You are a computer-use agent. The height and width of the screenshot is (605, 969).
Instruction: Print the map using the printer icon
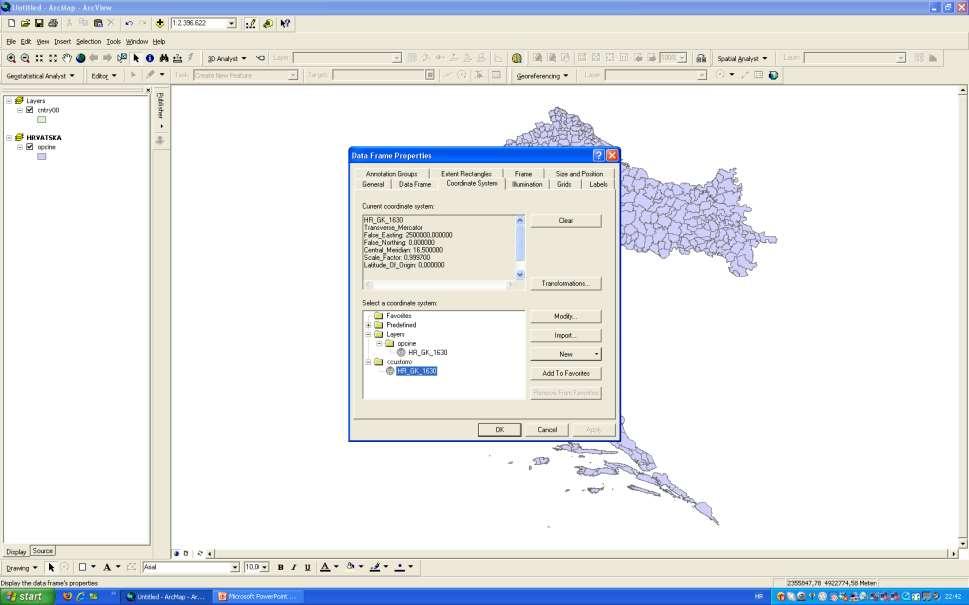53,23
